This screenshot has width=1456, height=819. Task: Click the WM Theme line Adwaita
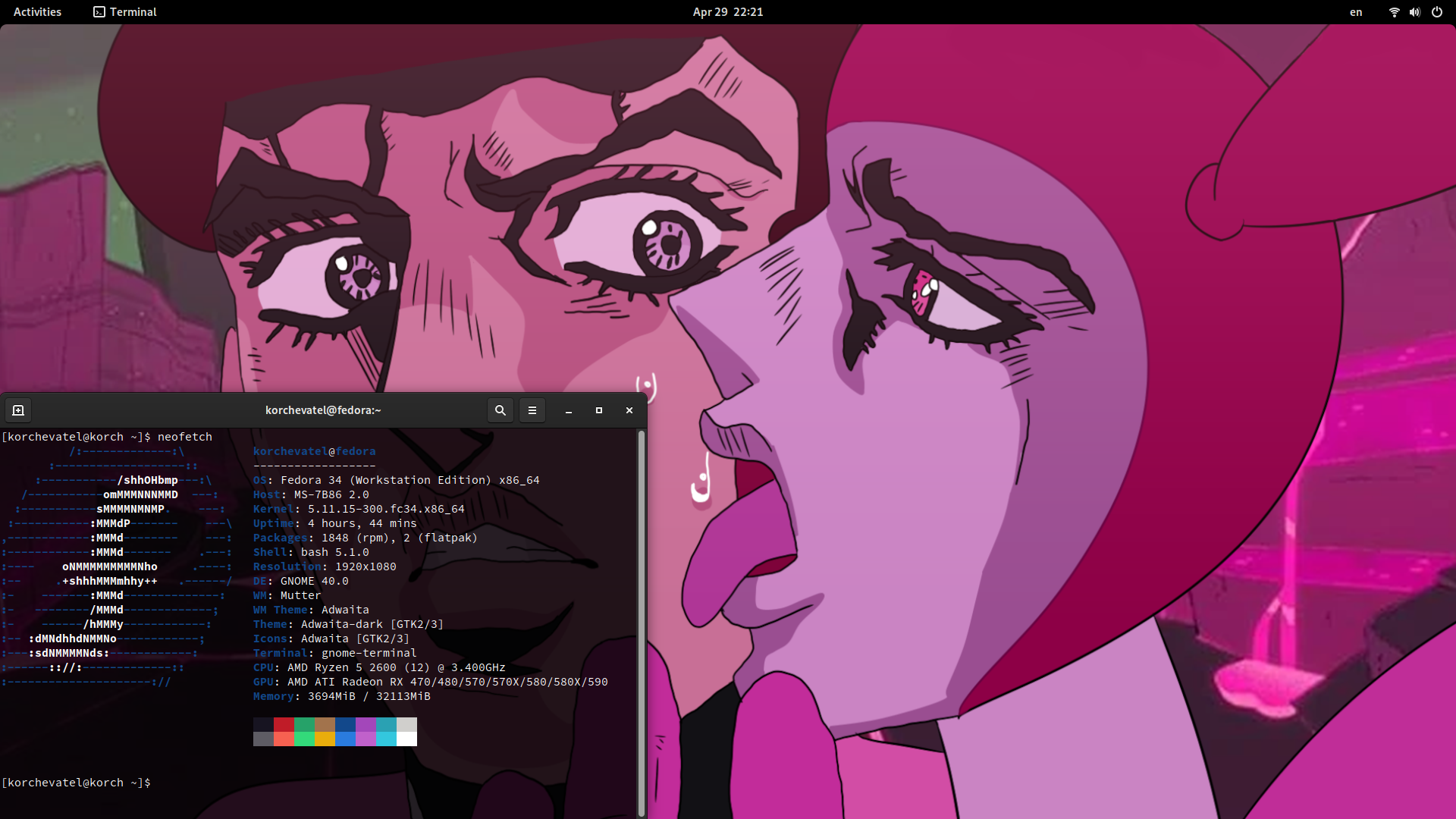click(311, 610)
